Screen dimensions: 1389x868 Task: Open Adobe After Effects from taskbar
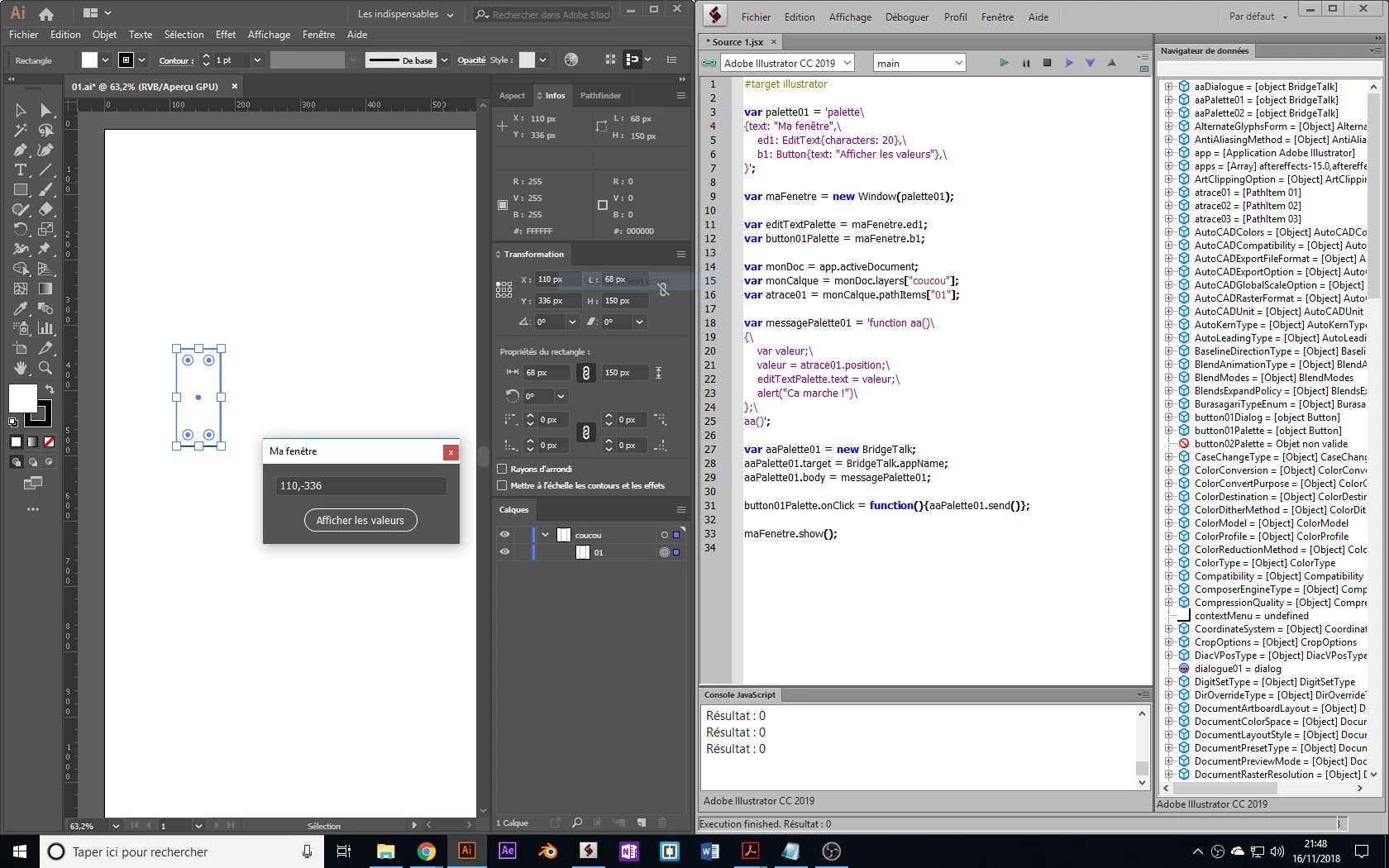click(x=507, y=851)
